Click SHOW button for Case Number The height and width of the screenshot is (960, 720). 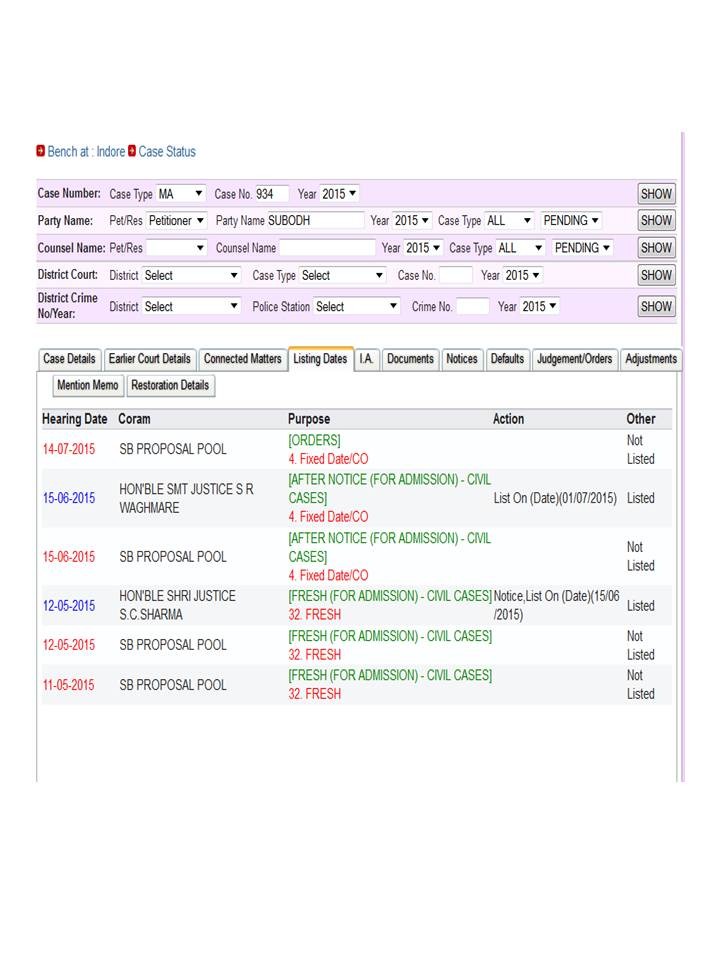(656, 193)
